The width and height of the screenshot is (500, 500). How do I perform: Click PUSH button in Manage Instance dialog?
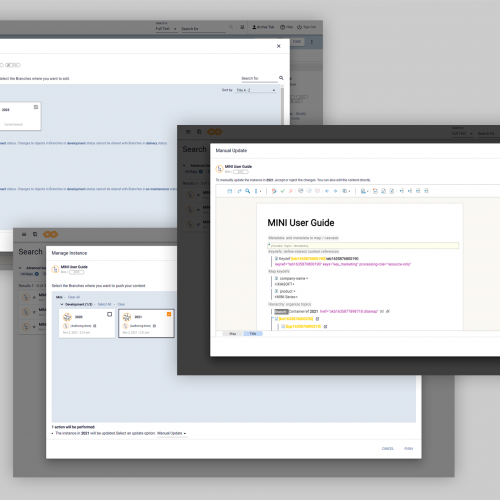coord(409,449)
